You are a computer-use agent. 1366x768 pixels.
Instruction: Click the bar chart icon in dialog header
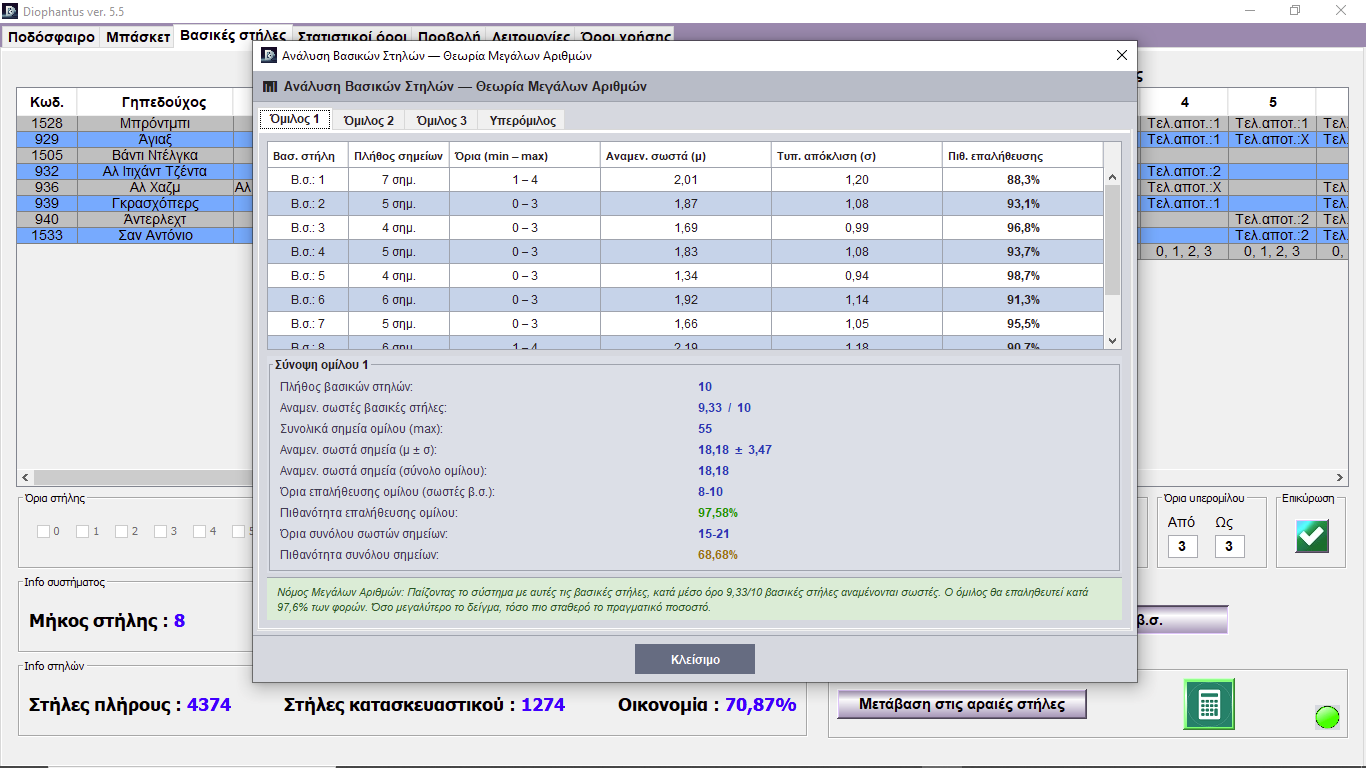click(270, 87)
